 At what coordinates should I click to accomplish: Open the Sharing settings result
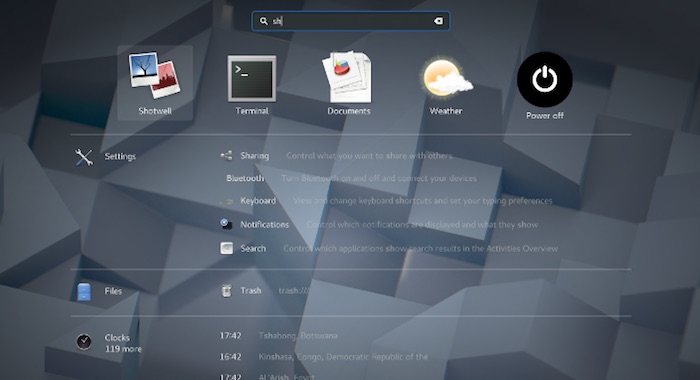coord(337,156)
